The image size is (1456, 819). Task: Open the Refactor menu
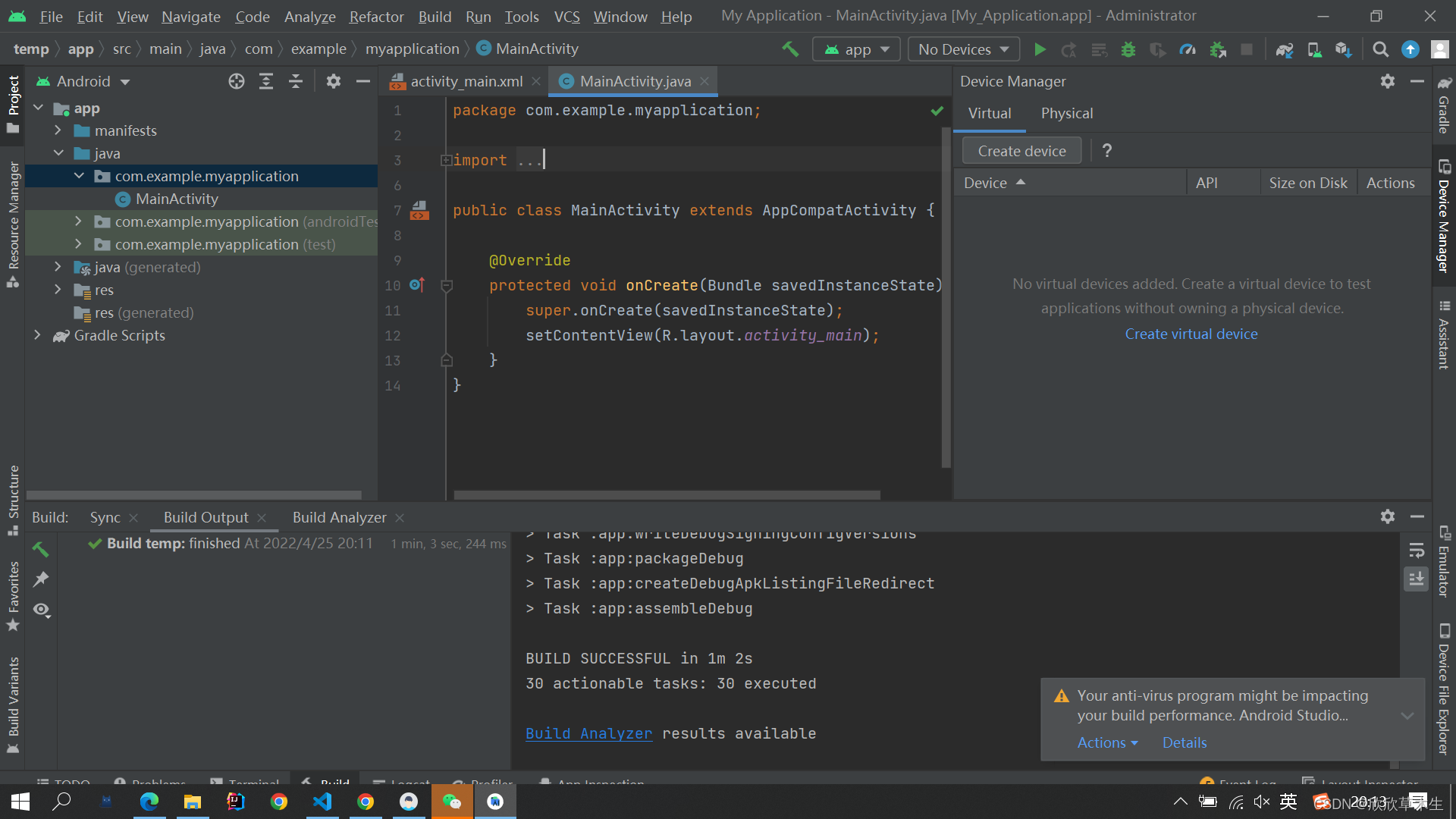tap(376, 17)
